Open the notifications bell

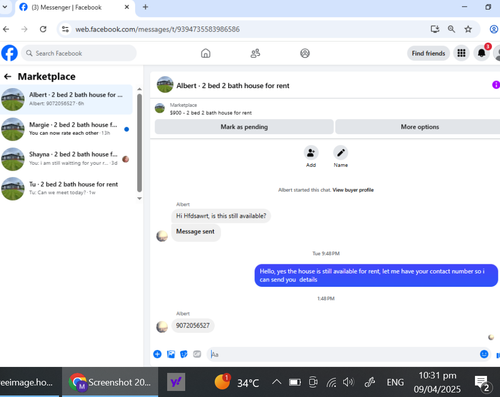(x=482, y=53)
